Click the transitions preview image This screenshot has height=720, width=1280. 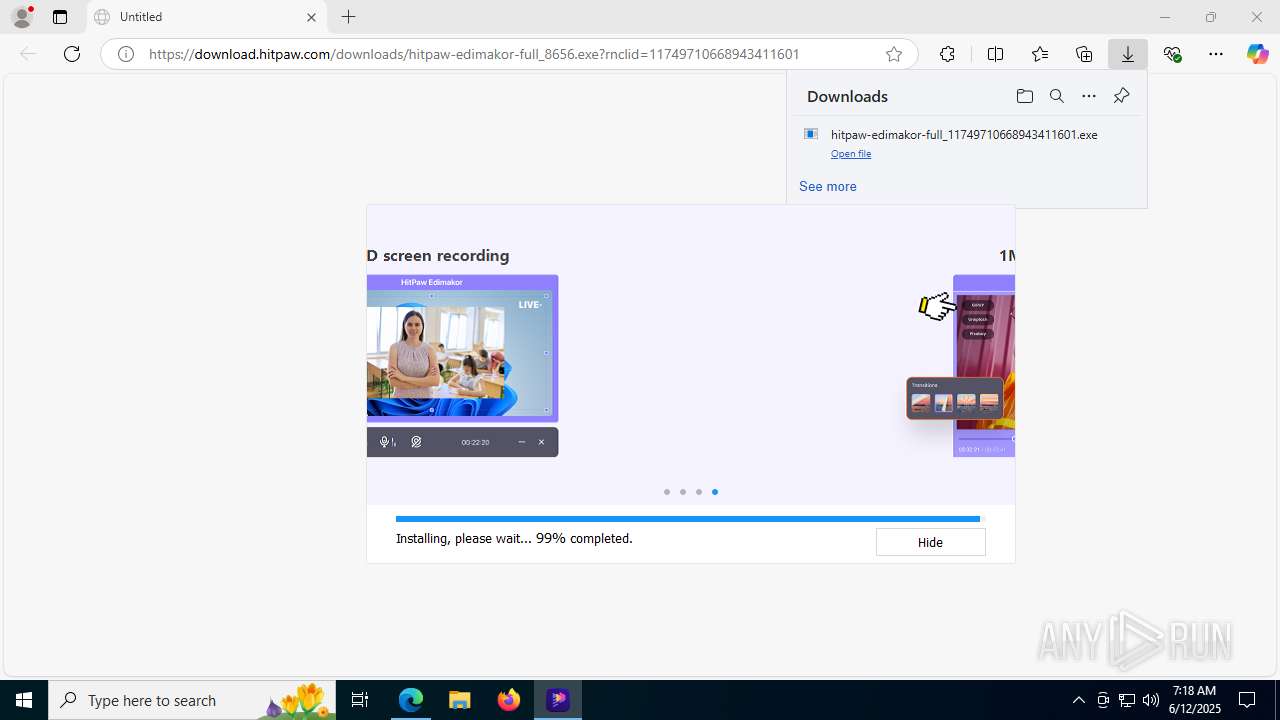point(955,398)
